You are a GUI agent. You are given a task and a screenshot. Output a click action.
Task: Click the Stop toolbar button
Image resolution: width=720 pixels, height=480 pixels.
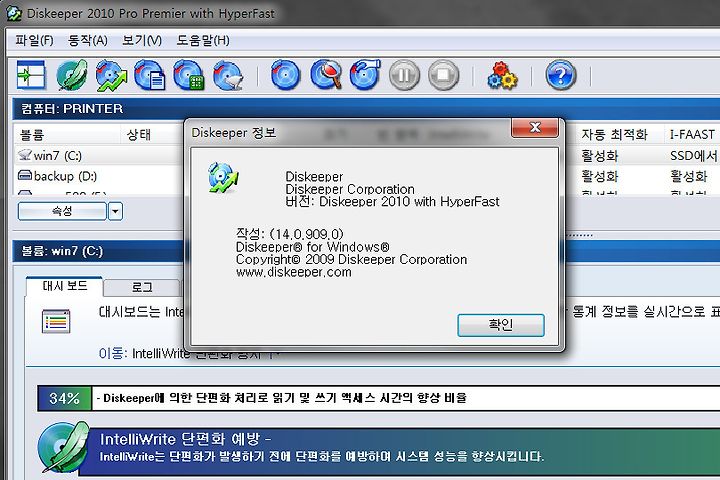[x=443, y=75]
